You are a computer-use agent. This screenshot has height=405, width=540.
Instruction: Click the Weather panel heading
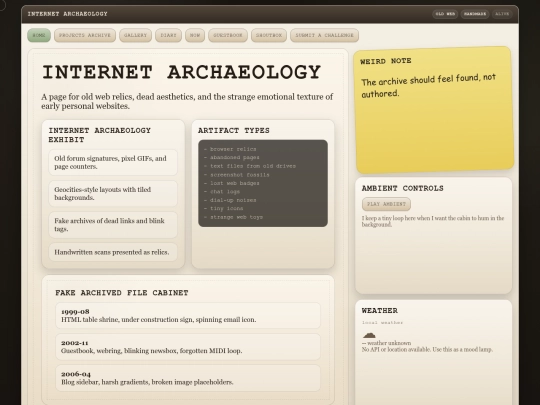point(380,311)
